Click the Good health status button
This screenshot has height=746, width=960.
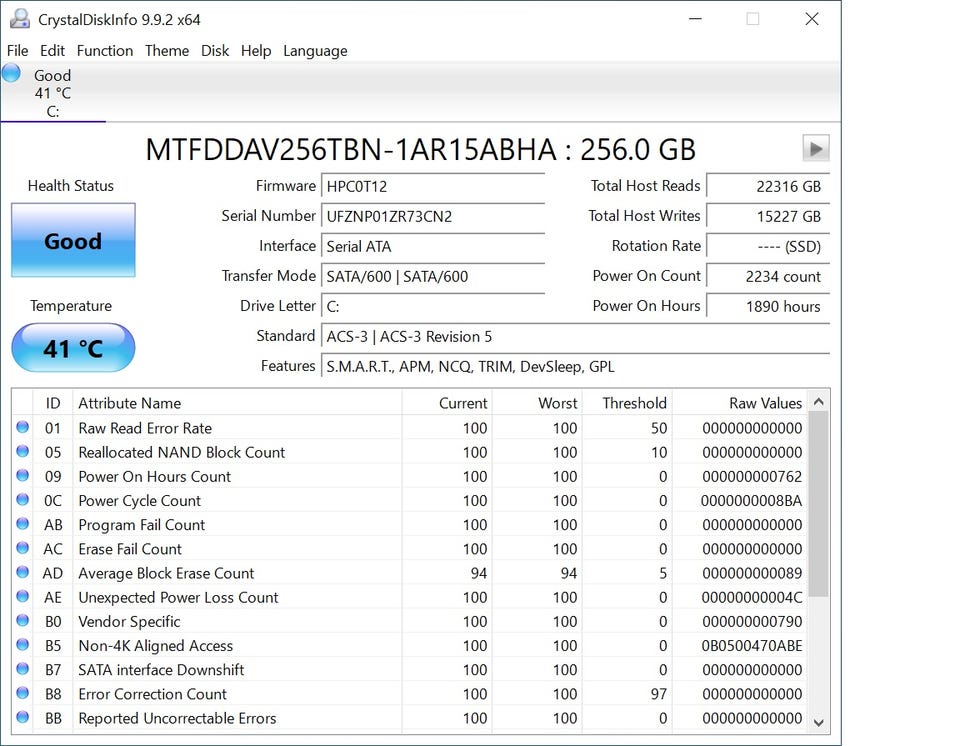tap(73, 241)
